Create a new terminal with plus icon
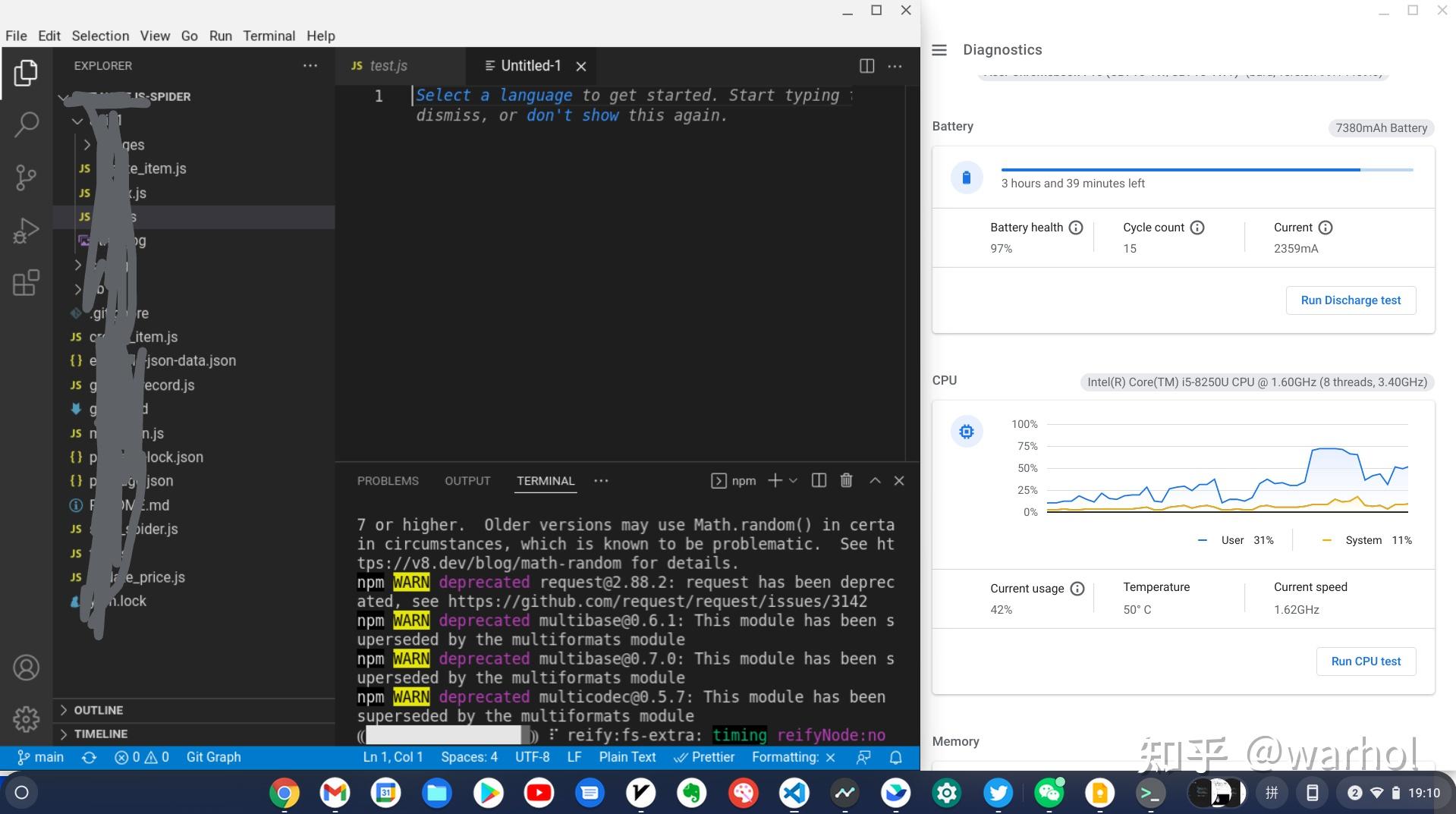 tap(775, 480)
